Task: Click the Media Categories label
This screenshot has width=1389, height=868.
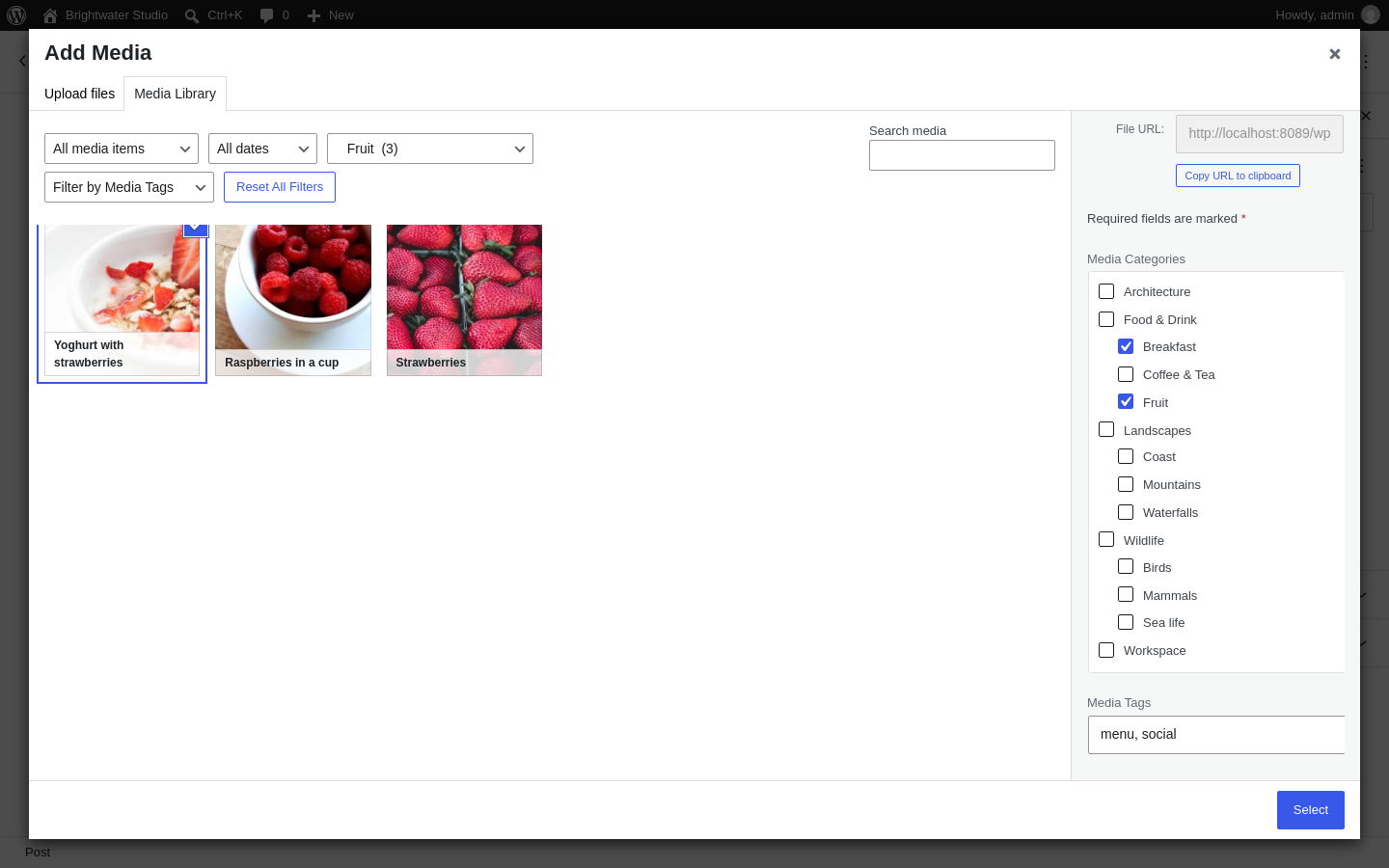Action: tap(1136, 259)
